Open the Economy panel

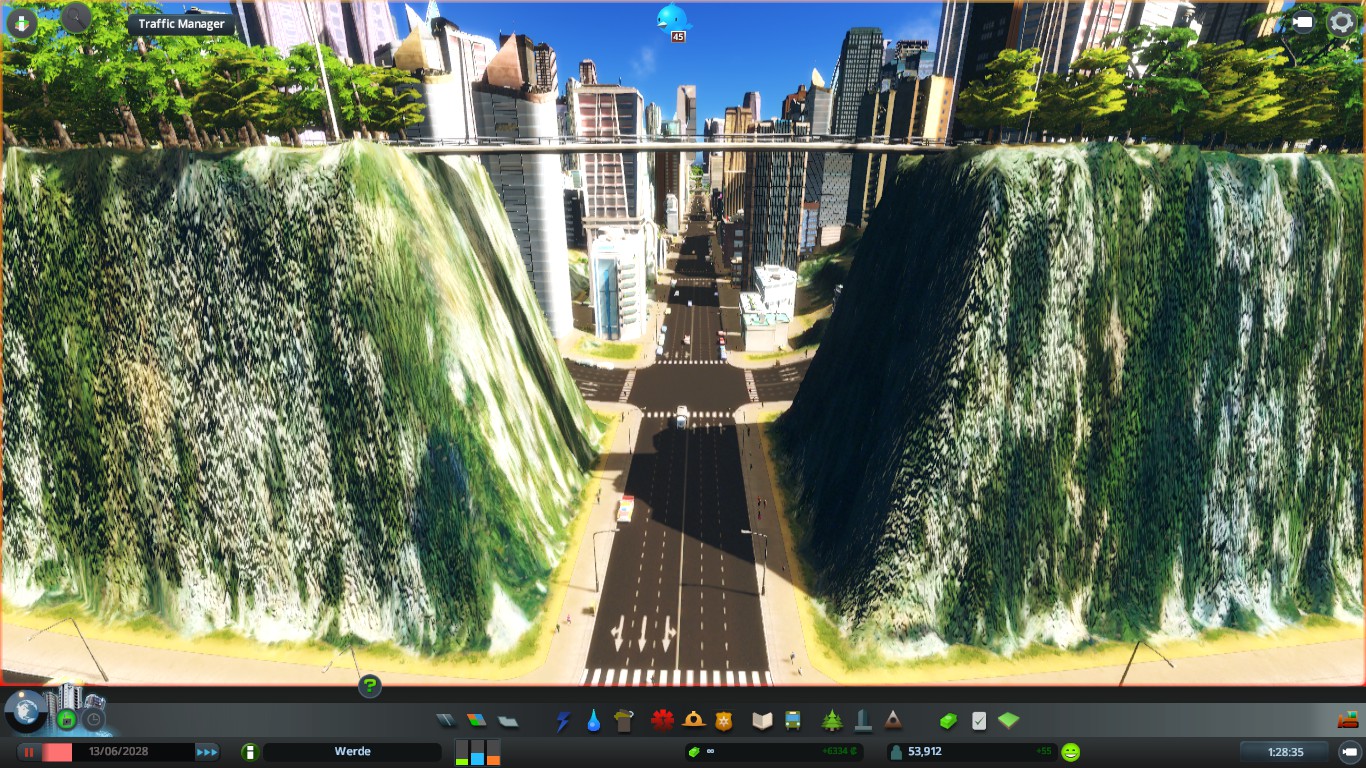pyautogui.click(x=948, y=720)
